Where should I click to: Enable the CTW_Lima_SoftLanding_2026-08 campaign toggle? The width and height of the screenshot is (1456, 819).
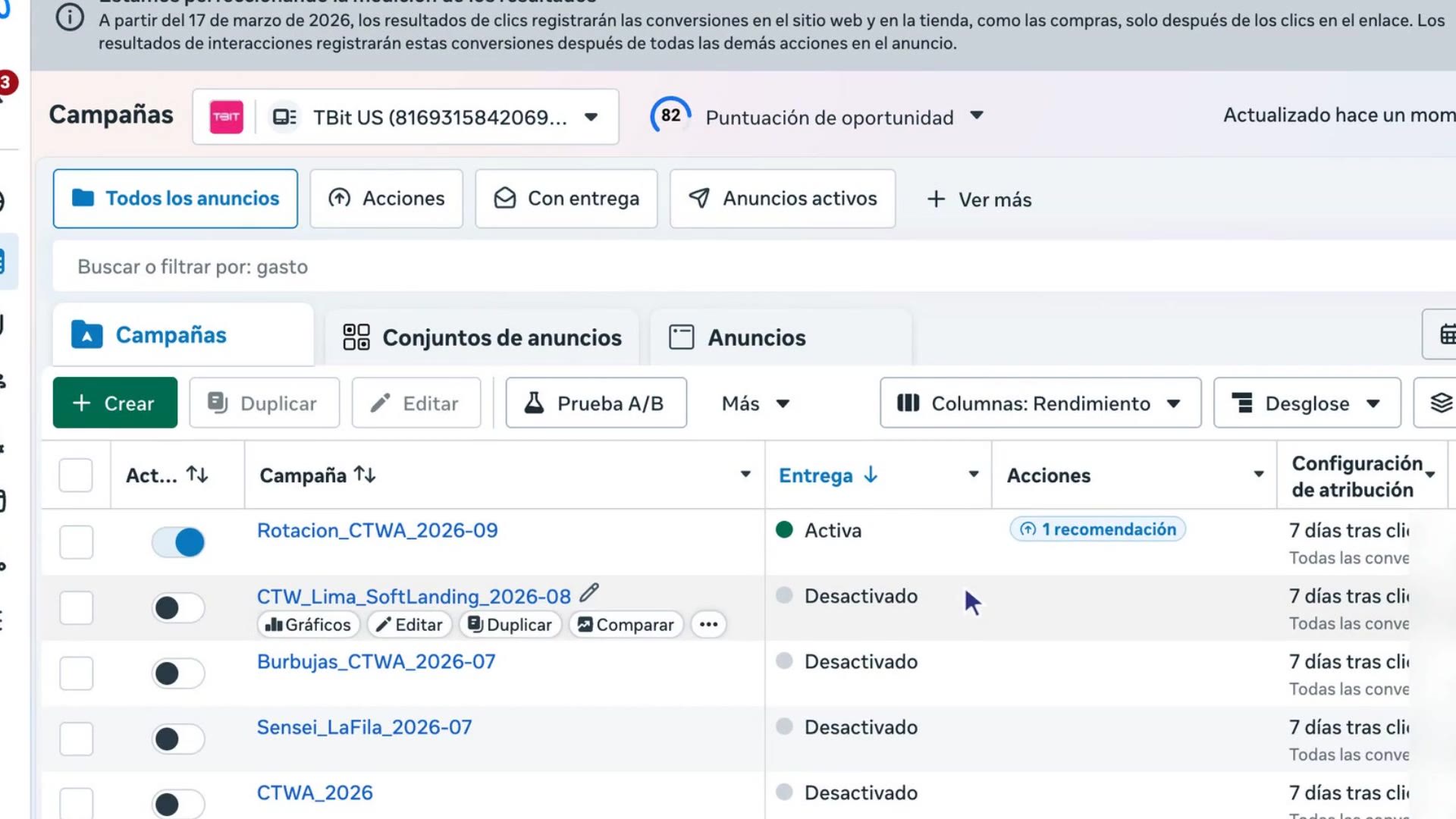(178, 607)
